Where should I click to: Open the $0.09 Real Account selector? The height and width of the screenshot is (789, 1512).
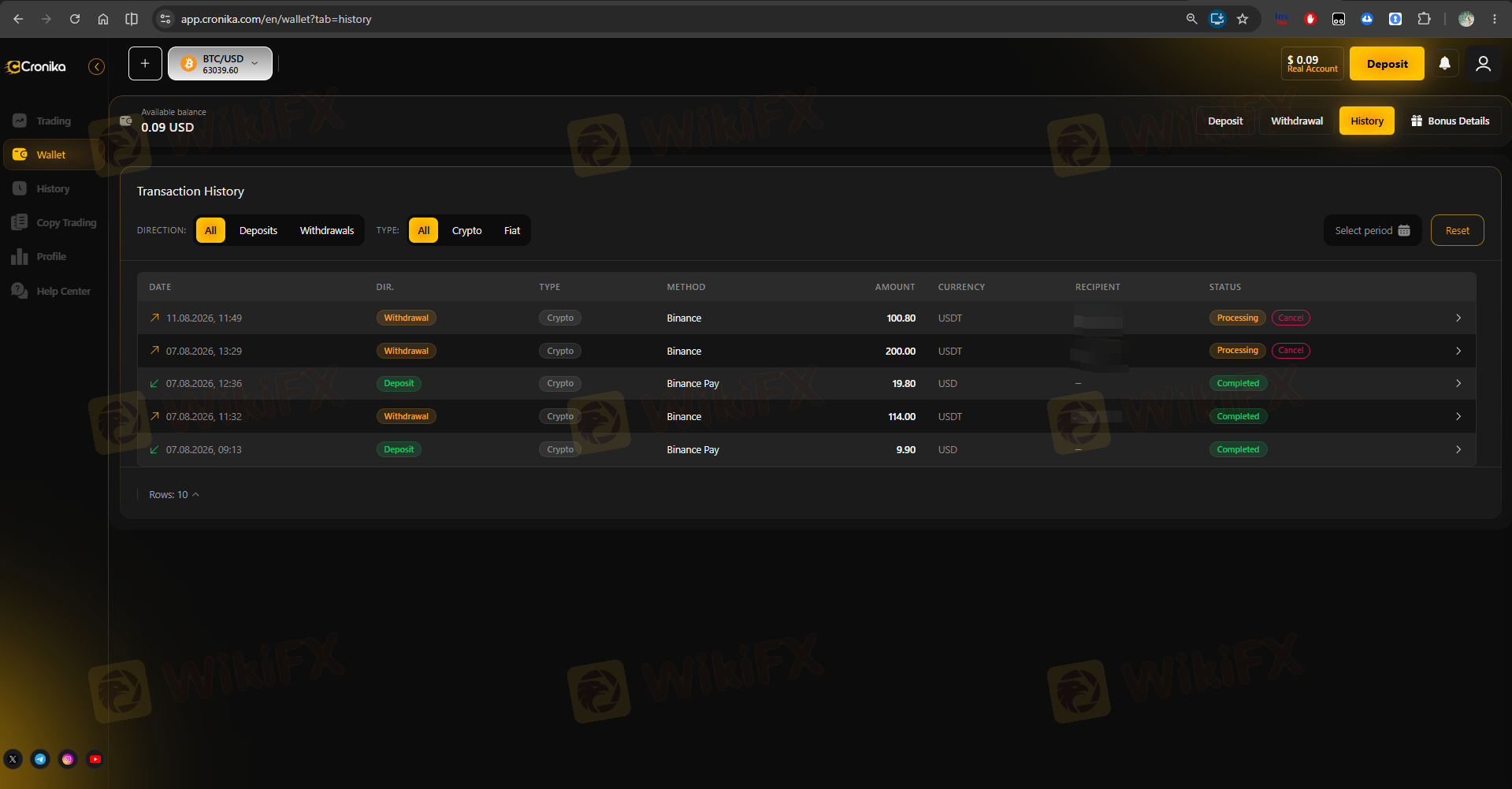1312,64
